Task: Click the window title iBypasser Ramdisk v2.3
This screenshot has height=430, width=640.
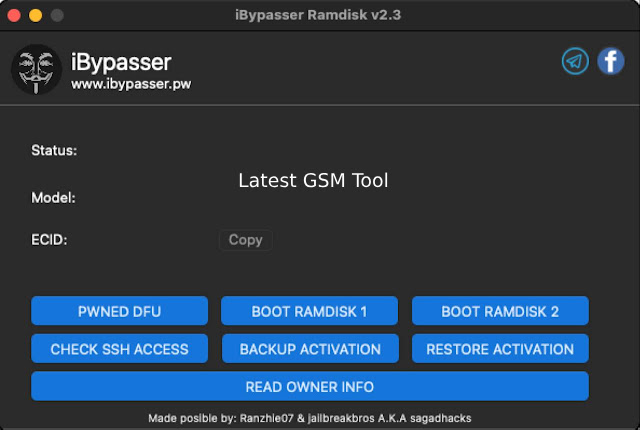Action: tap(318, 15)
